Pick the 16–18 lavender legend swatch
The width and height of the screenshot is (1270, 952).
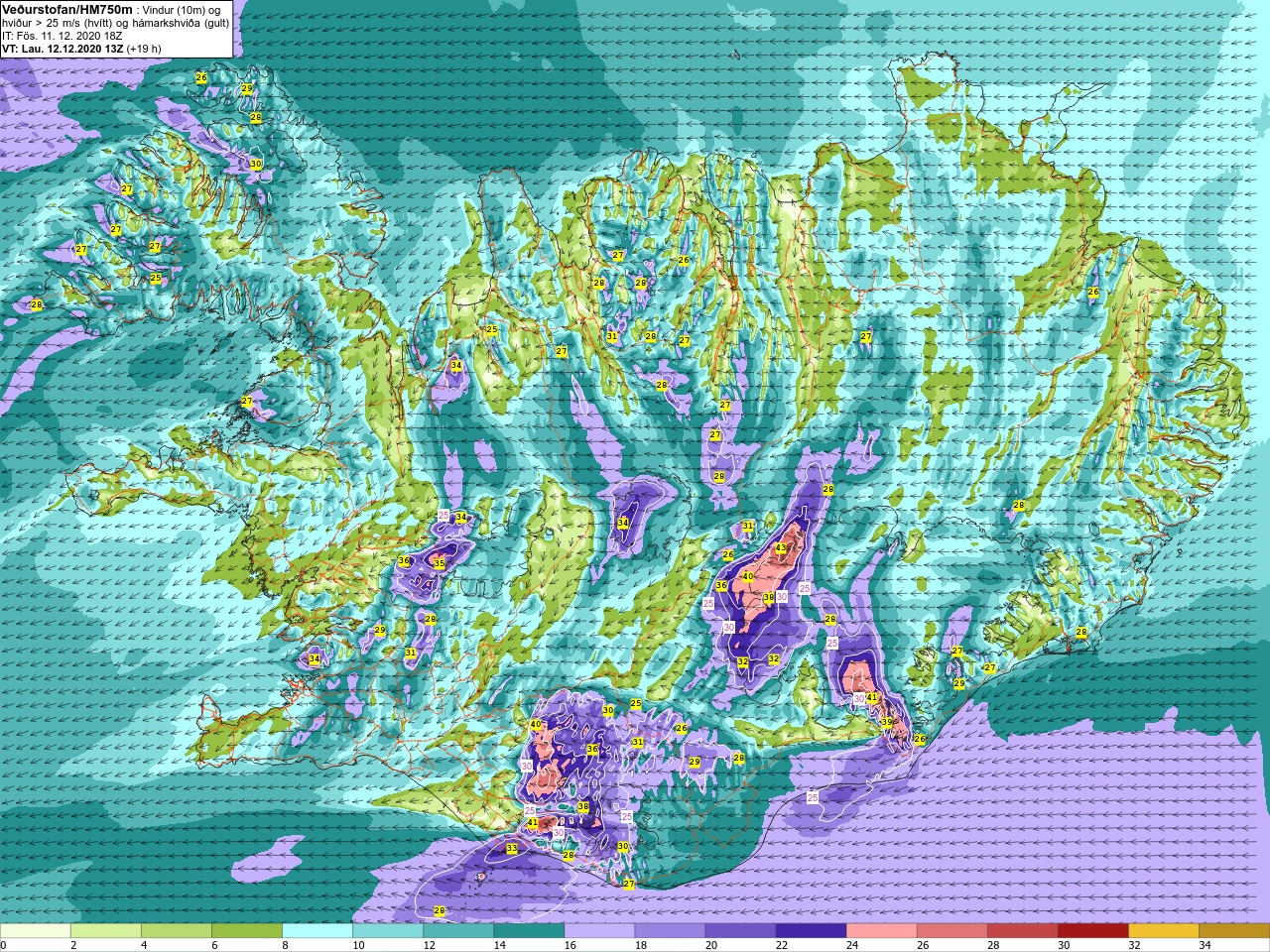[x=599, y=931]
